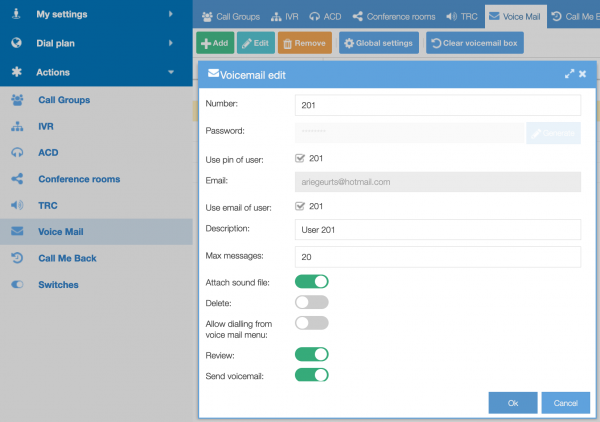Click the My settings person icon

click(x=16, y=14)
